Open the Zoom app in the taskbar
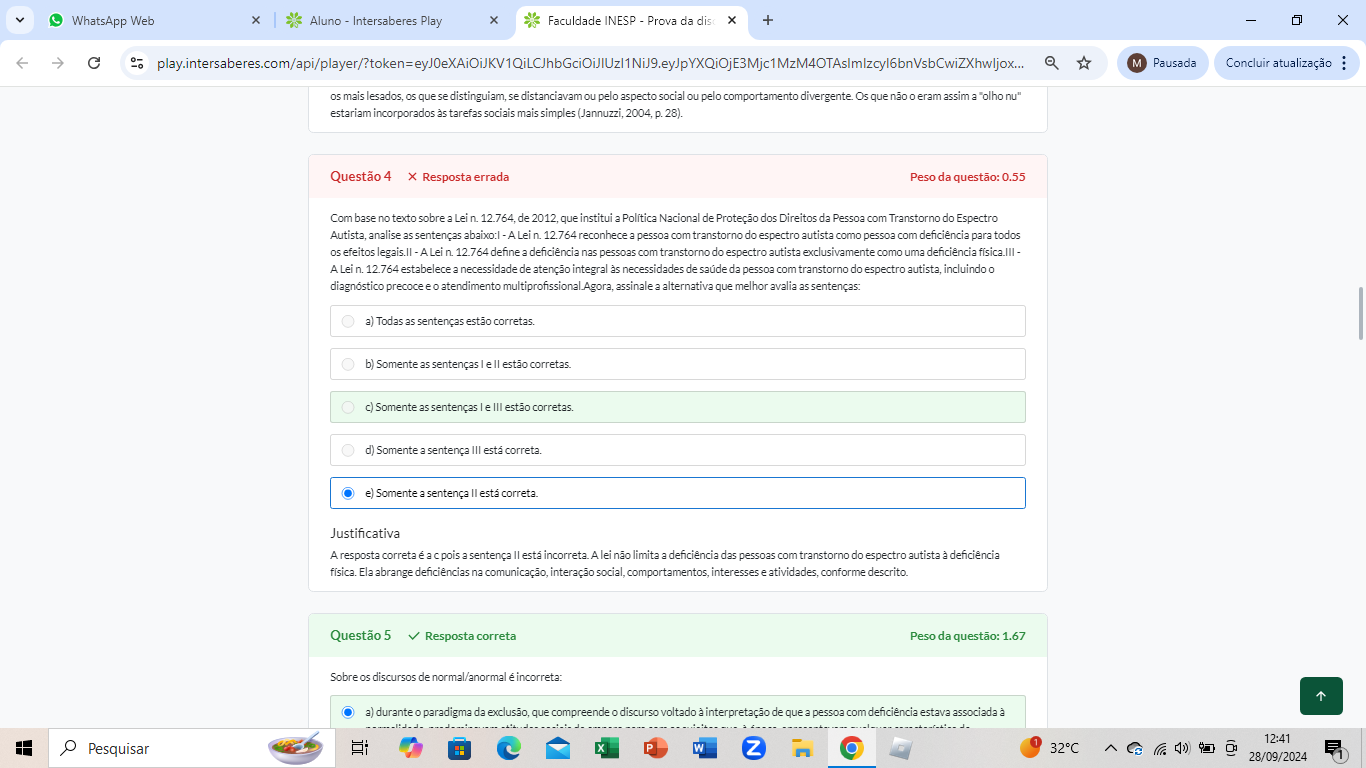The width and height of the screenshot is (1366, 768). (753, 748)
